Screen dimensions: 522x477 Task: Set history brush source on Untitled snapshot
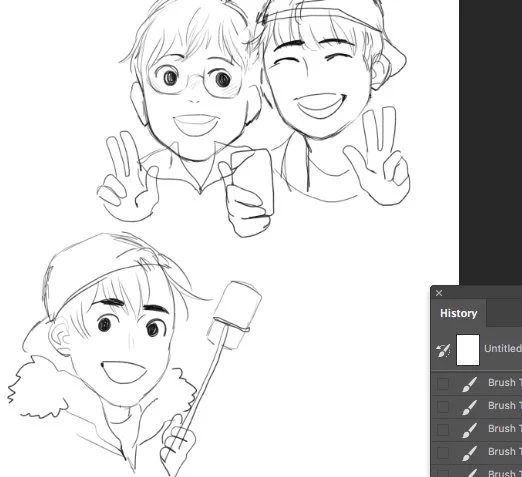pyautogui.click(x=443, y=350)
